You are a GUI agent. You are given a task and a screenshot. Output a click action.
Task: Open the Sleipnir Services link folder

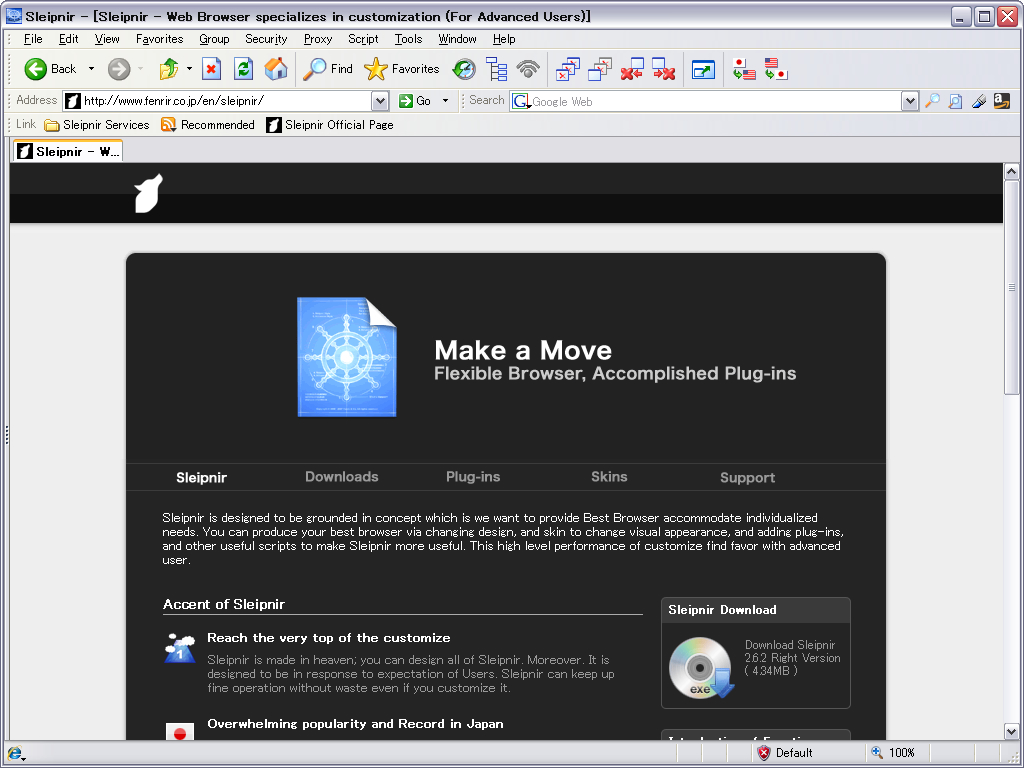(97, 125)
